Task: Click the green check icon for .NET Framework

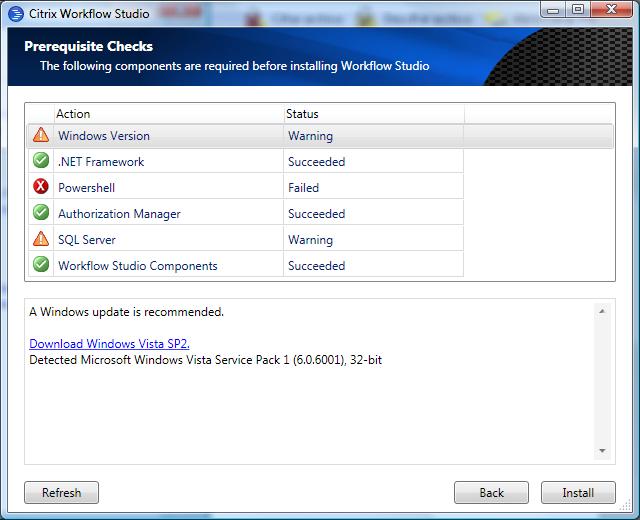Action: coord(41,160)
